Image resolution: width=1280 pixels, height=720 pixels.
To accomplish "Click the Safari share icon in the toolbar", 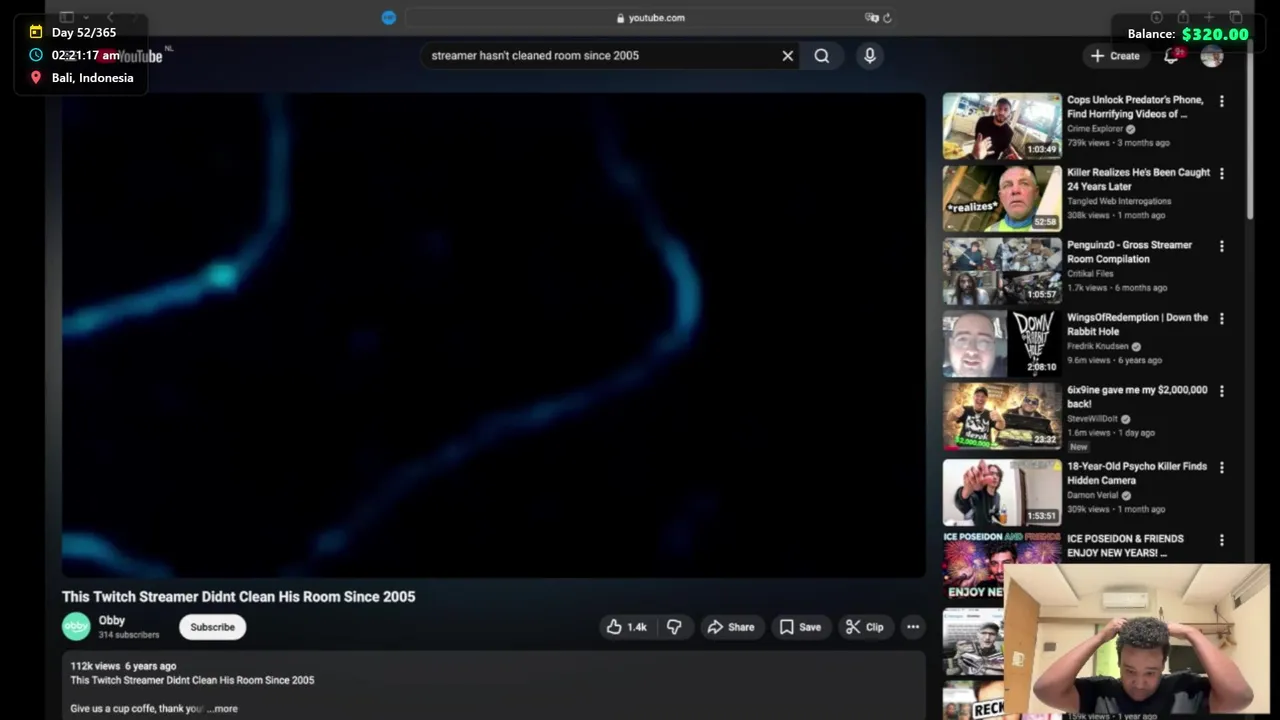I will pyautogui.click(x=1183, y=17).
